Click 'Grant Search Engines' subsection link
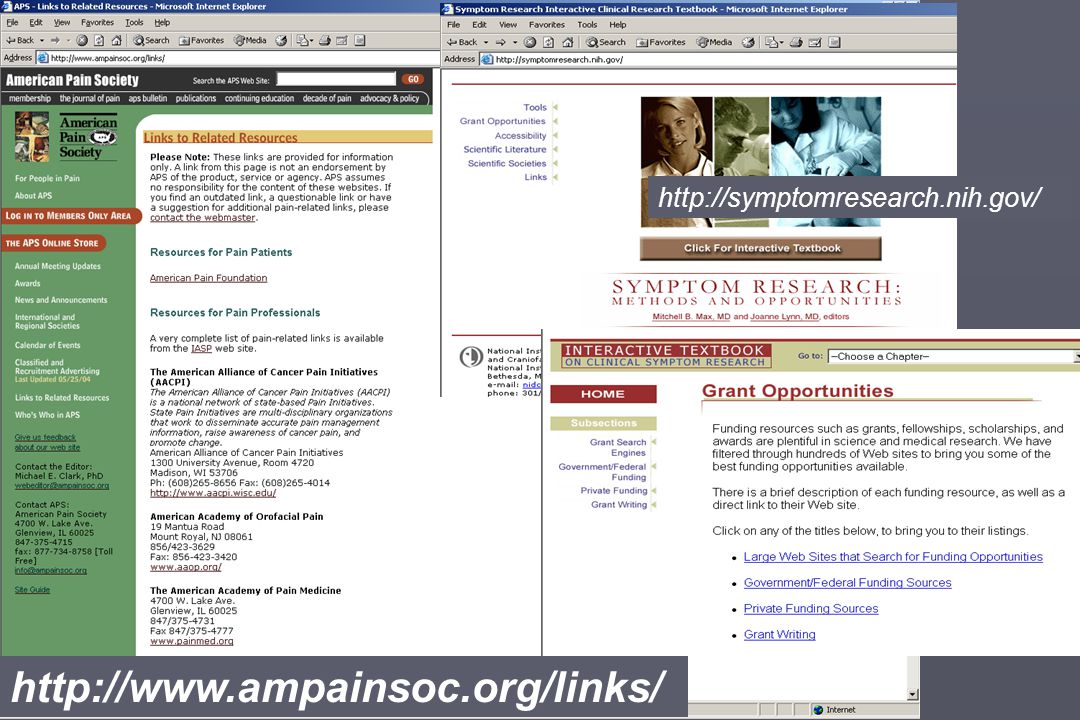The image size is (1080, 720). [618, 447]
